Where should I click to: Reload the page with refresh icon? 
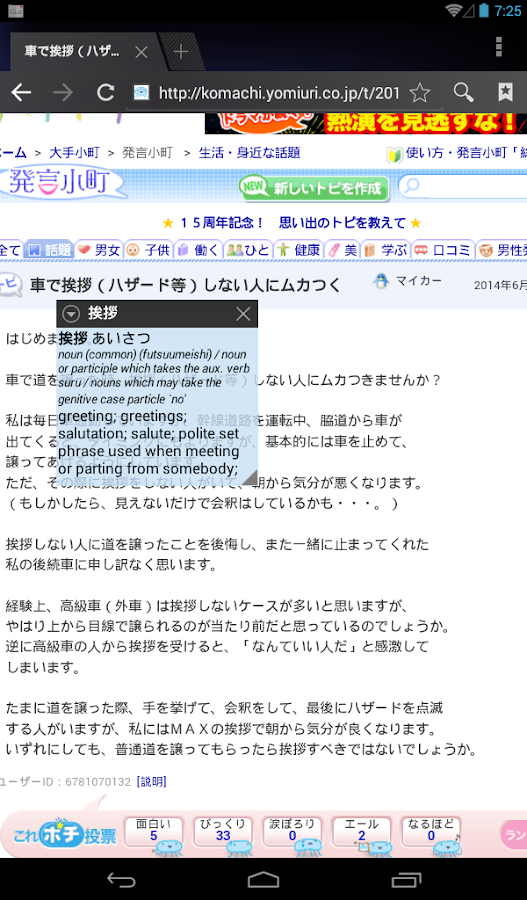pos(106,92)
